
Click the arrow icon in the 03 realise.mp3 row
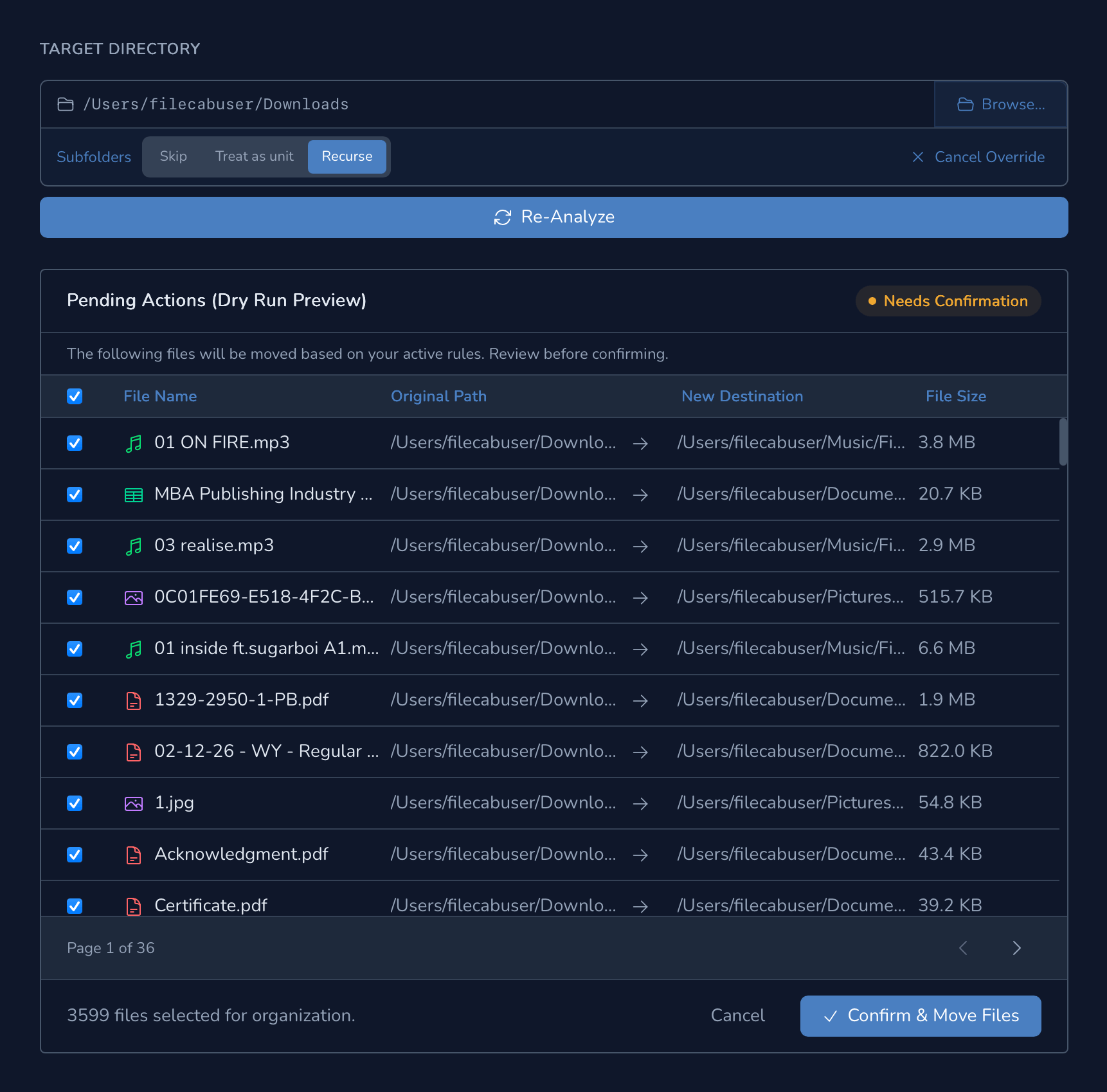pos(640,547)
